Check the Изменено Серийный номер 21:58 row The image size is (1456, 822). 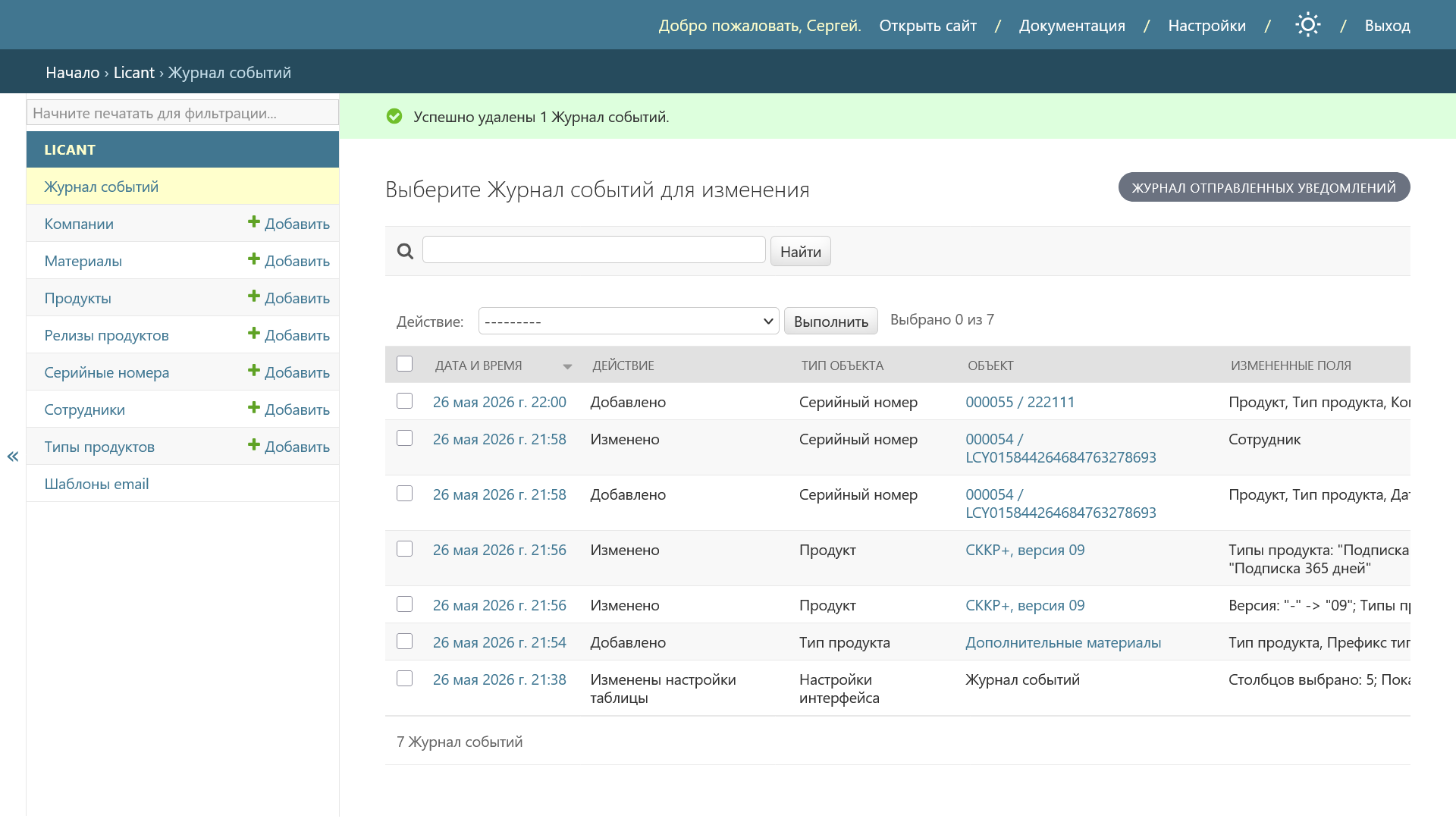[405, 438]
